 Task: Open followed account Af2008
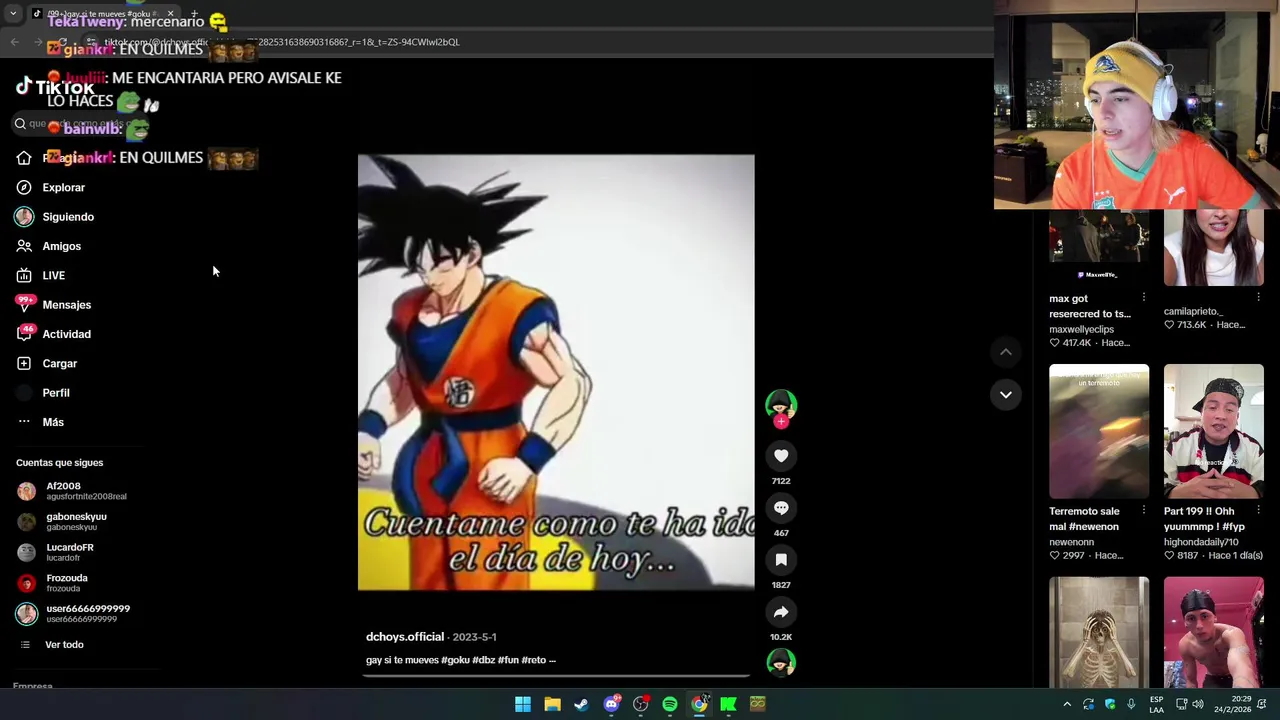(72, 491)
